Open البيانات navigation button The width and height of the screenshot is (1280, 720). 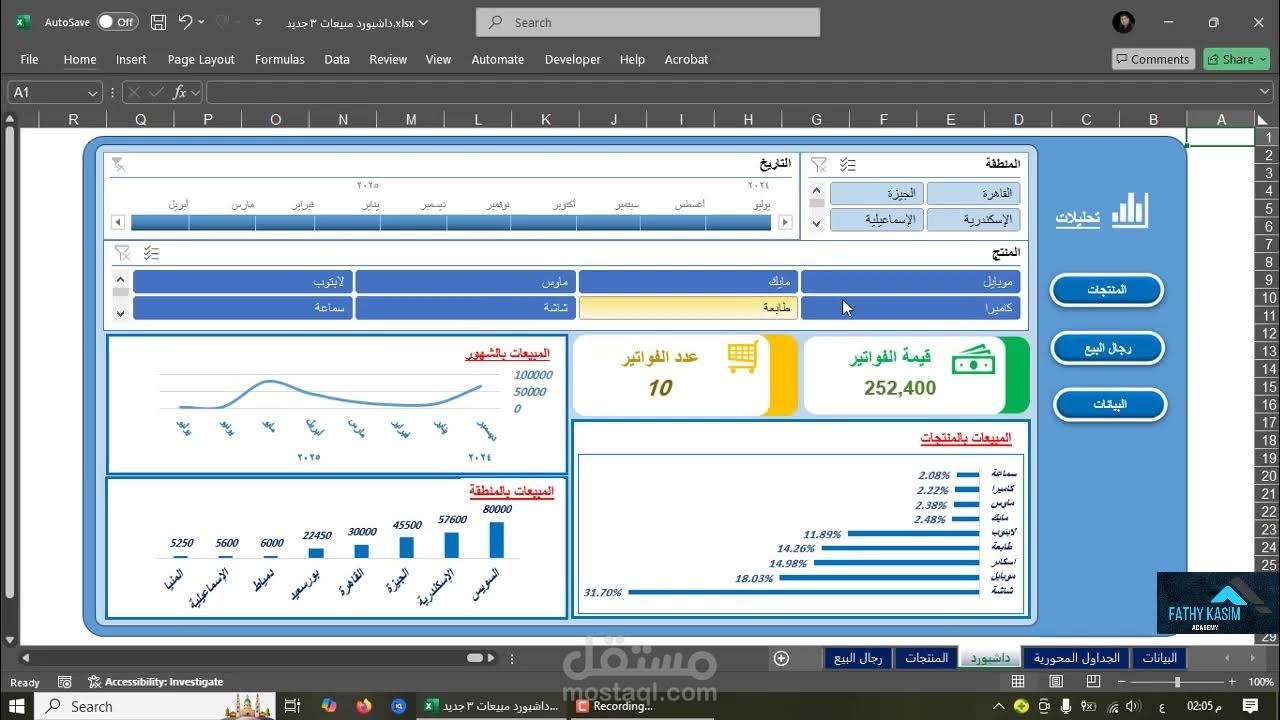click(x=1110, y=404)
